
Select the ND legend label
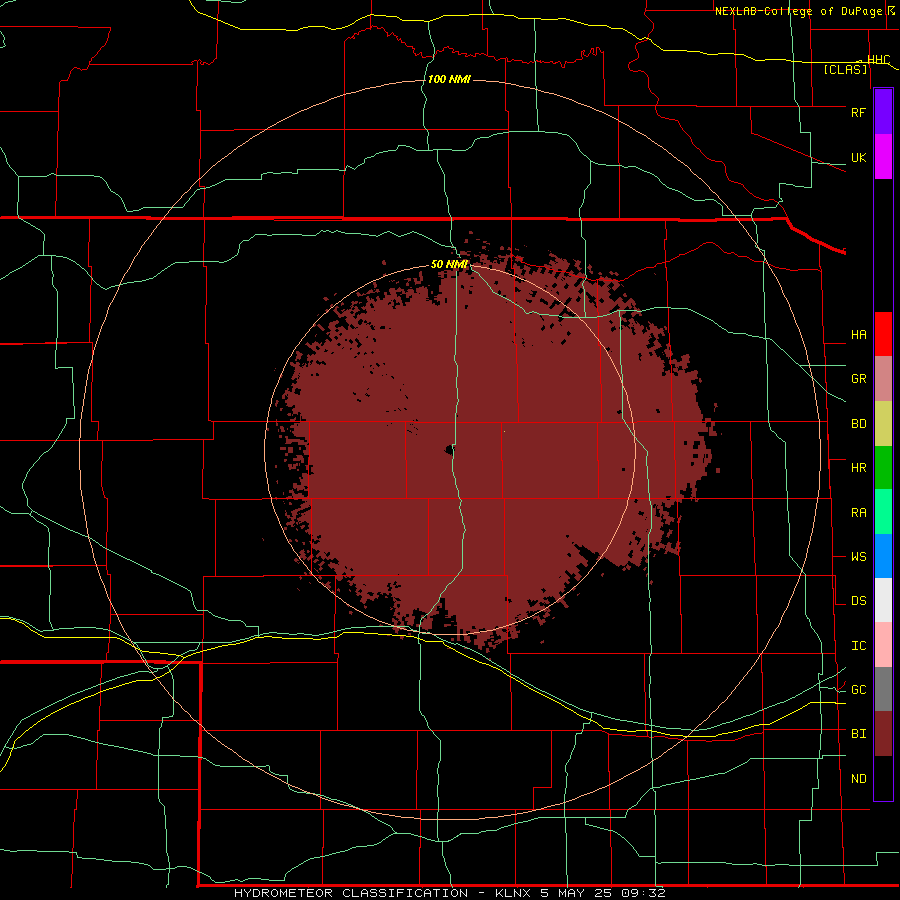tap(858, 779)
